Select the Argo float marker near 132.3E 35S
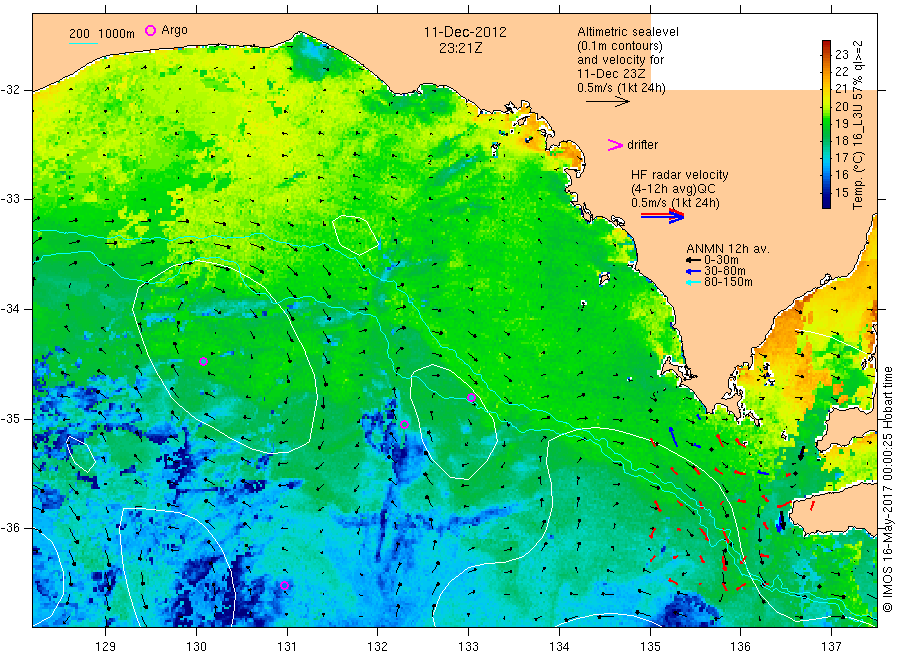The height and width of the screenshot is (660, 900). [x=404, y=425]
